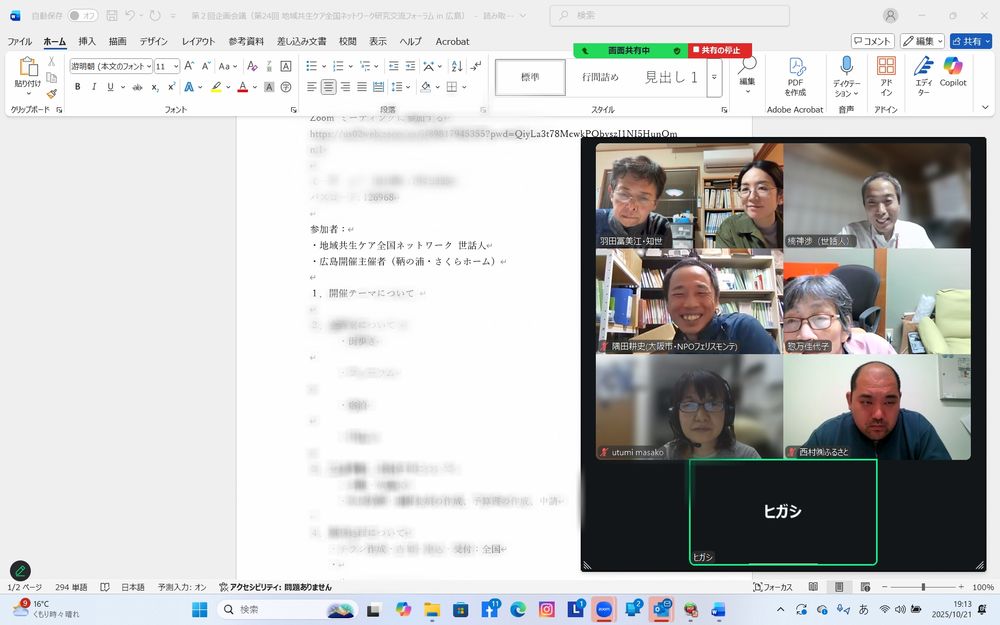Click the Copilot icon in ribbon
The image size is (1000, 625).
(952, 71)
